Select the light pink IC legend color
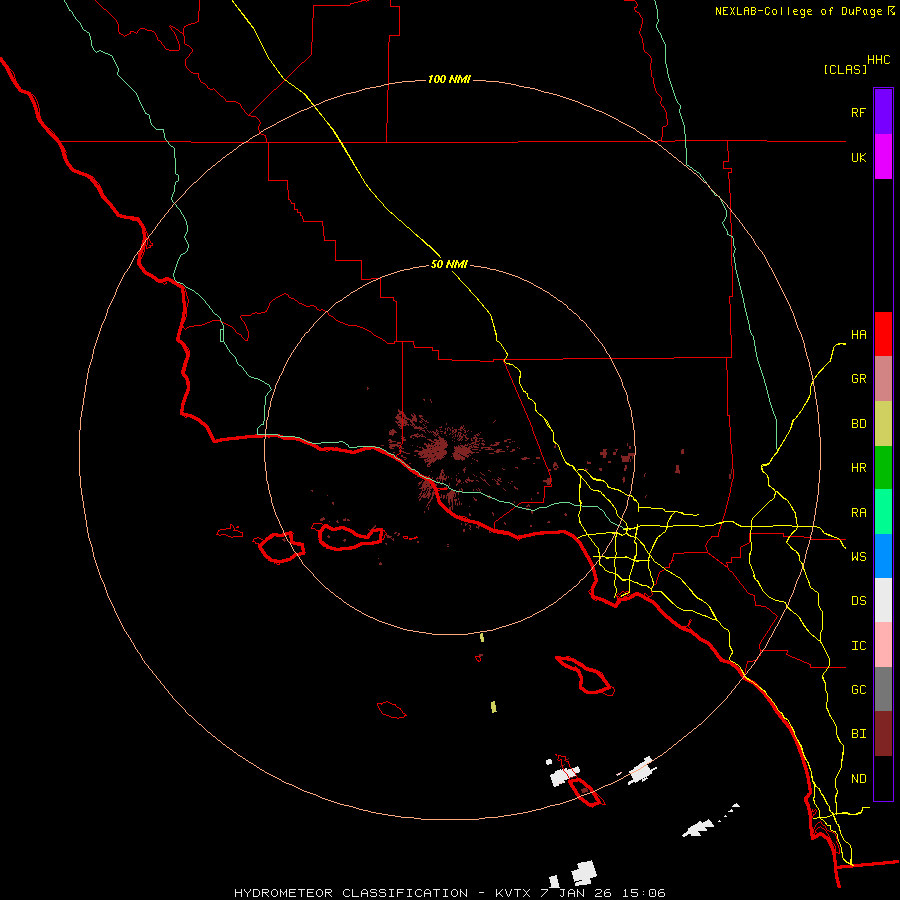 (x=883, y=645)
